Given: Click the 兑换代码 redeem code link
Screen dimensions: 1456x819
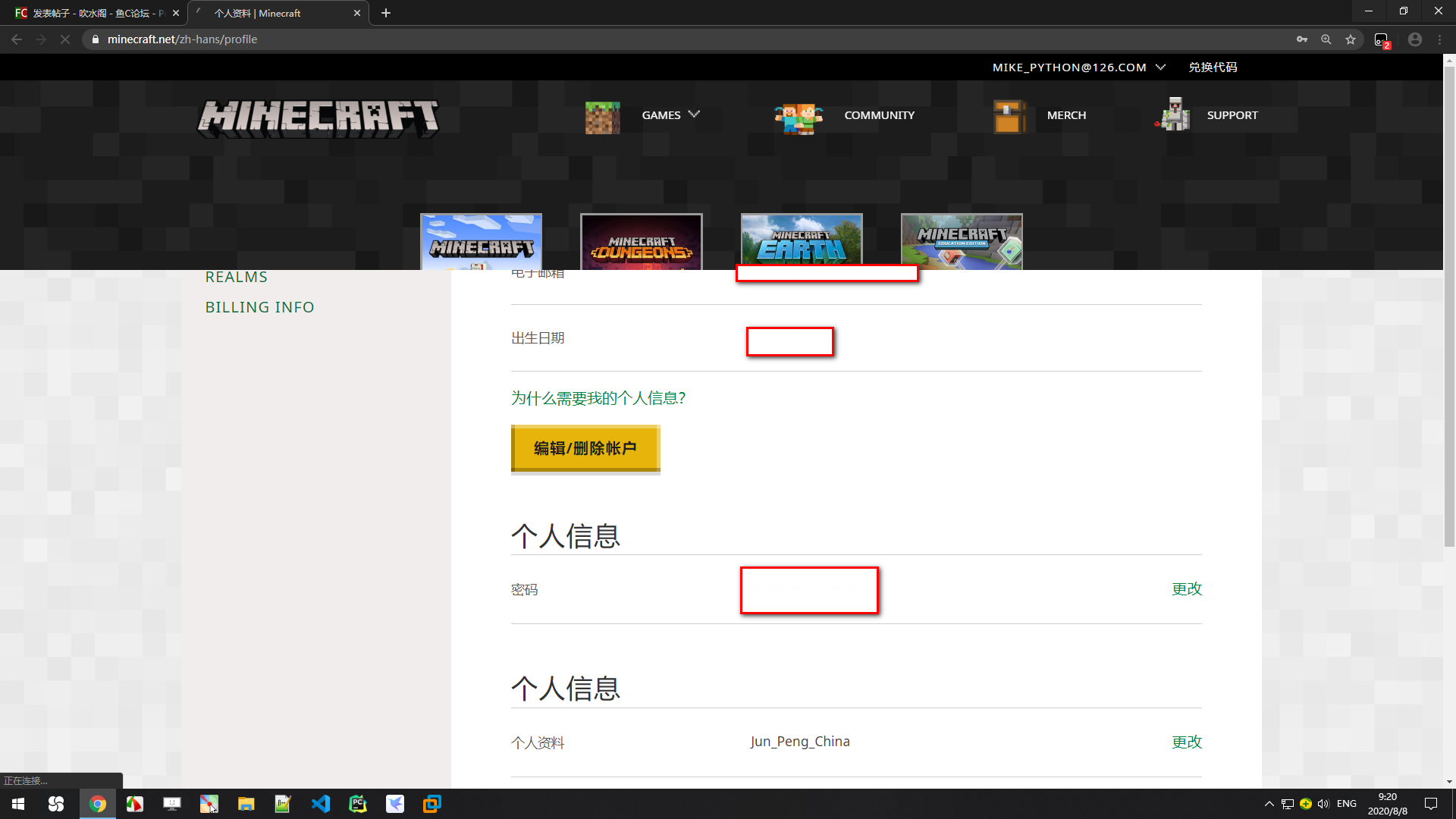Looking at the screenshot, I should 1213,67.
